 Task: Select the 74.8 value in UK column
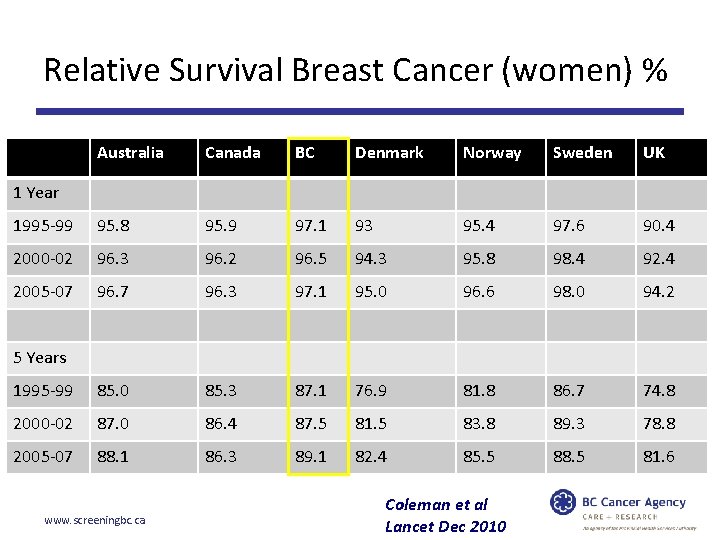tap(658, 391)
